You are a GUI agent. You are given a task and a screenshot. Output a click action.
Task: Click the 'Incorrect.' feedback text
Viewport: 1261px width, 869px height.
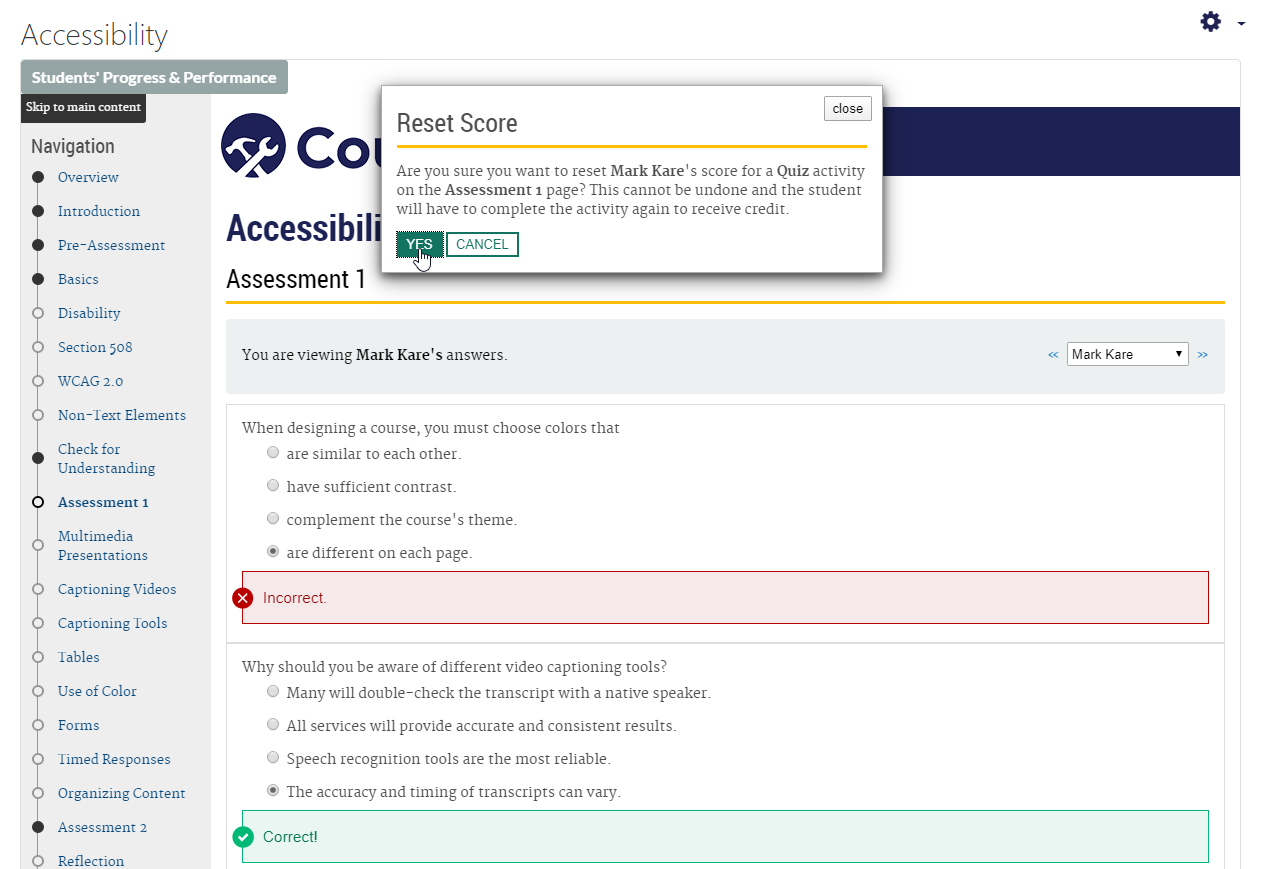coord(295,598)
